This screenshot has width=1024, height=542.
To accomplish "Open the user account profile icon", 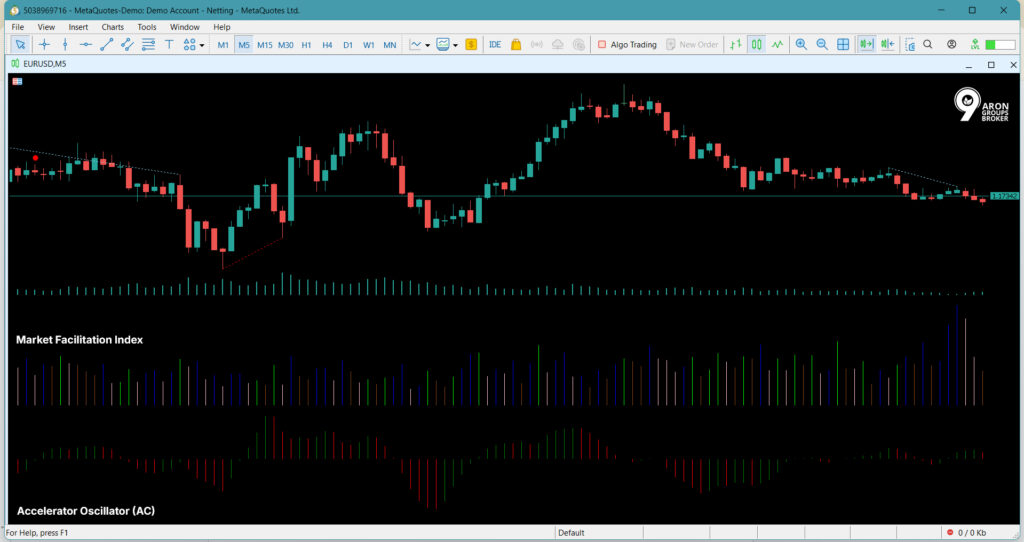I will [x=952, y=44].
